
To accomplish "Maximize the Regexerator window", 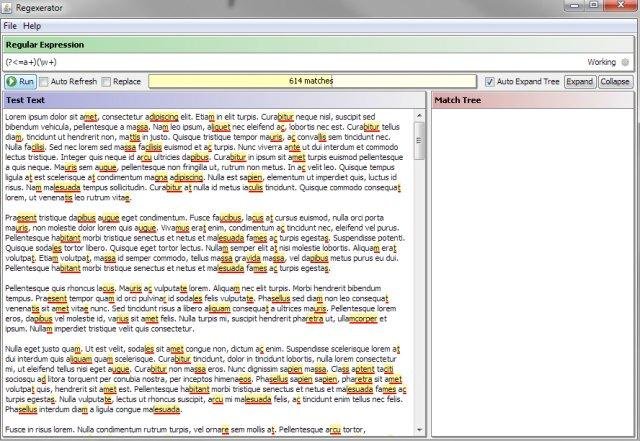I will pyautogui.click(x=594, y=5).
